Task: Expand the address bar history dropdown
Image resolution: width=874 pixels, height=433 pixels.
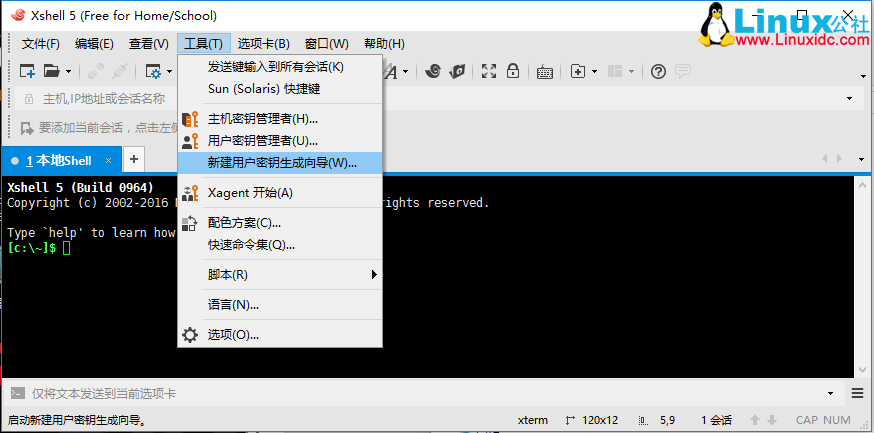Action: pos(849,99)
